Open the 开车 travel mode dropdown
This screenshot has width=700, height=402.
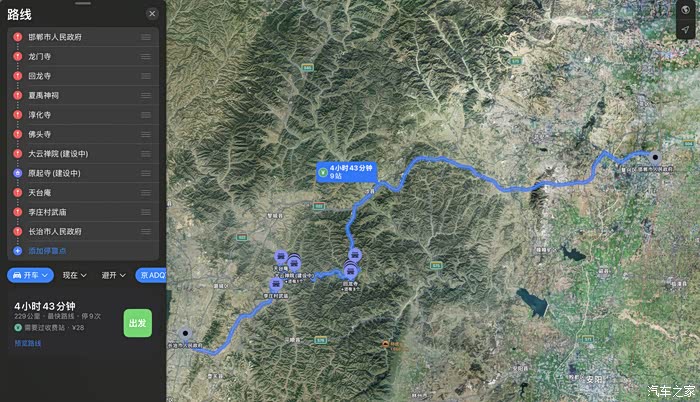(x=30, y=275)
